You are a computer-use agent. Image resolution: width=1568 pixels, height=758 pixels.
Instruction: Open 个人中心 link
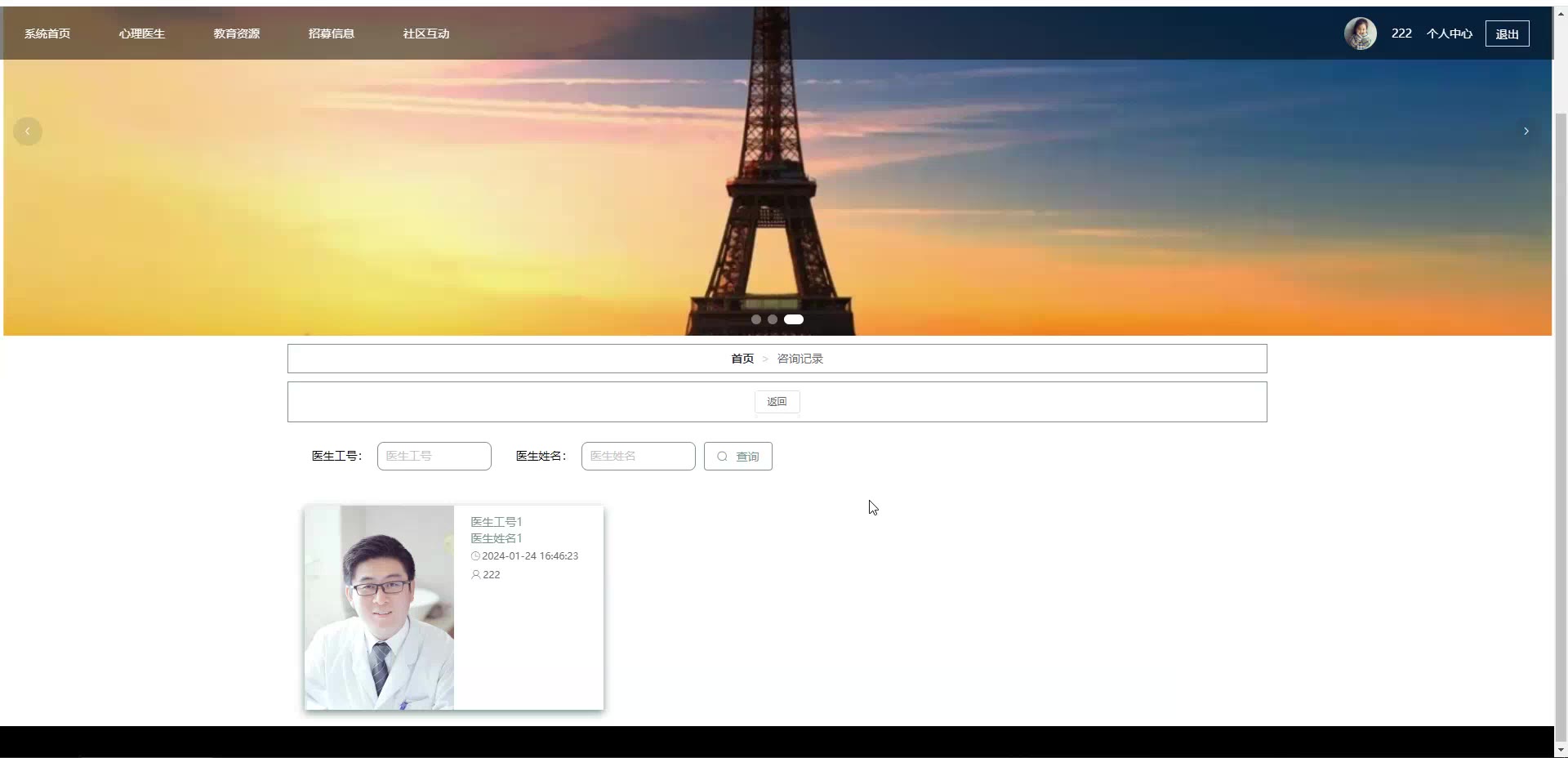click(1449, 33)
